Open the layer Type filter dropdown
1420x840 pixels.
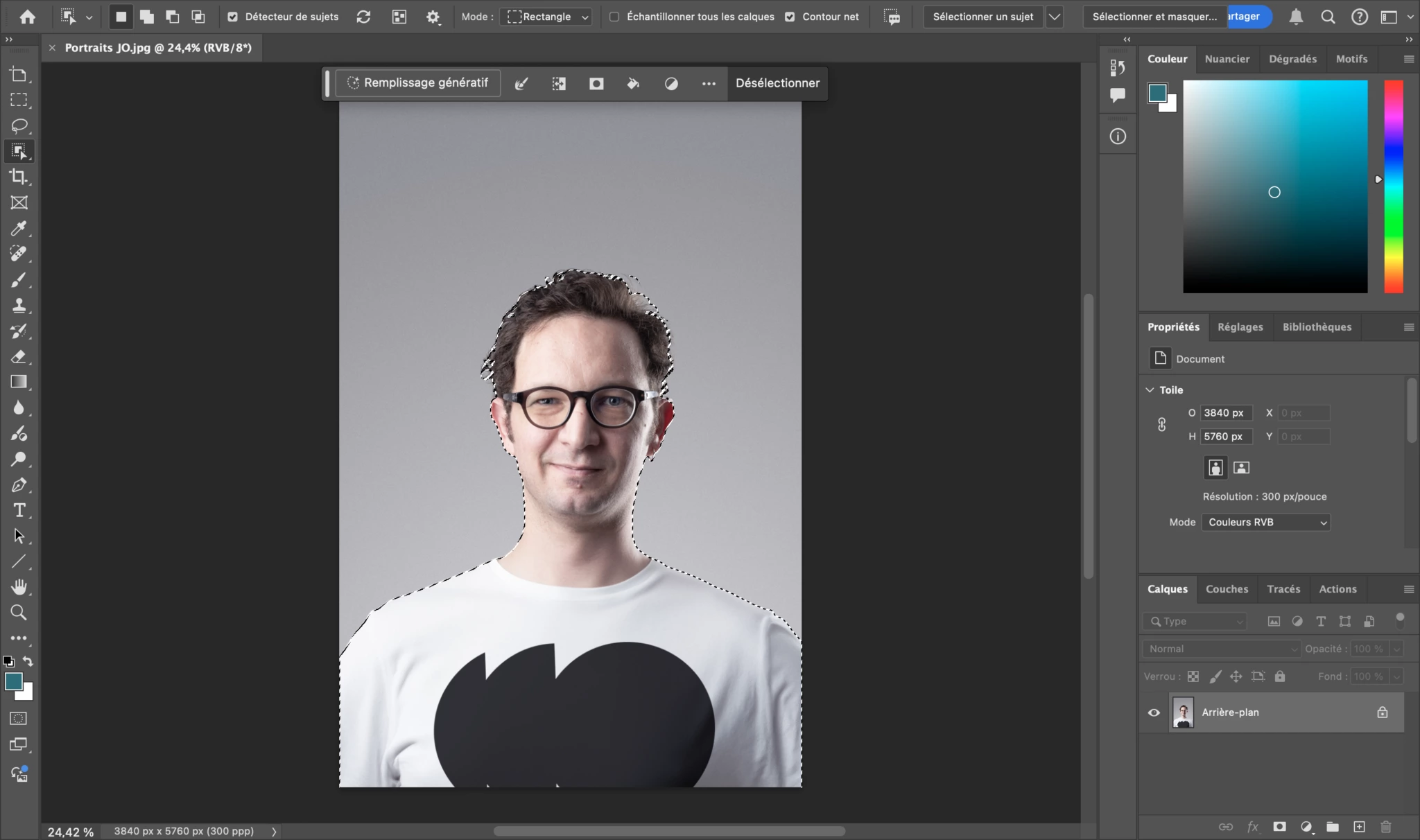tap(1195, 622)
